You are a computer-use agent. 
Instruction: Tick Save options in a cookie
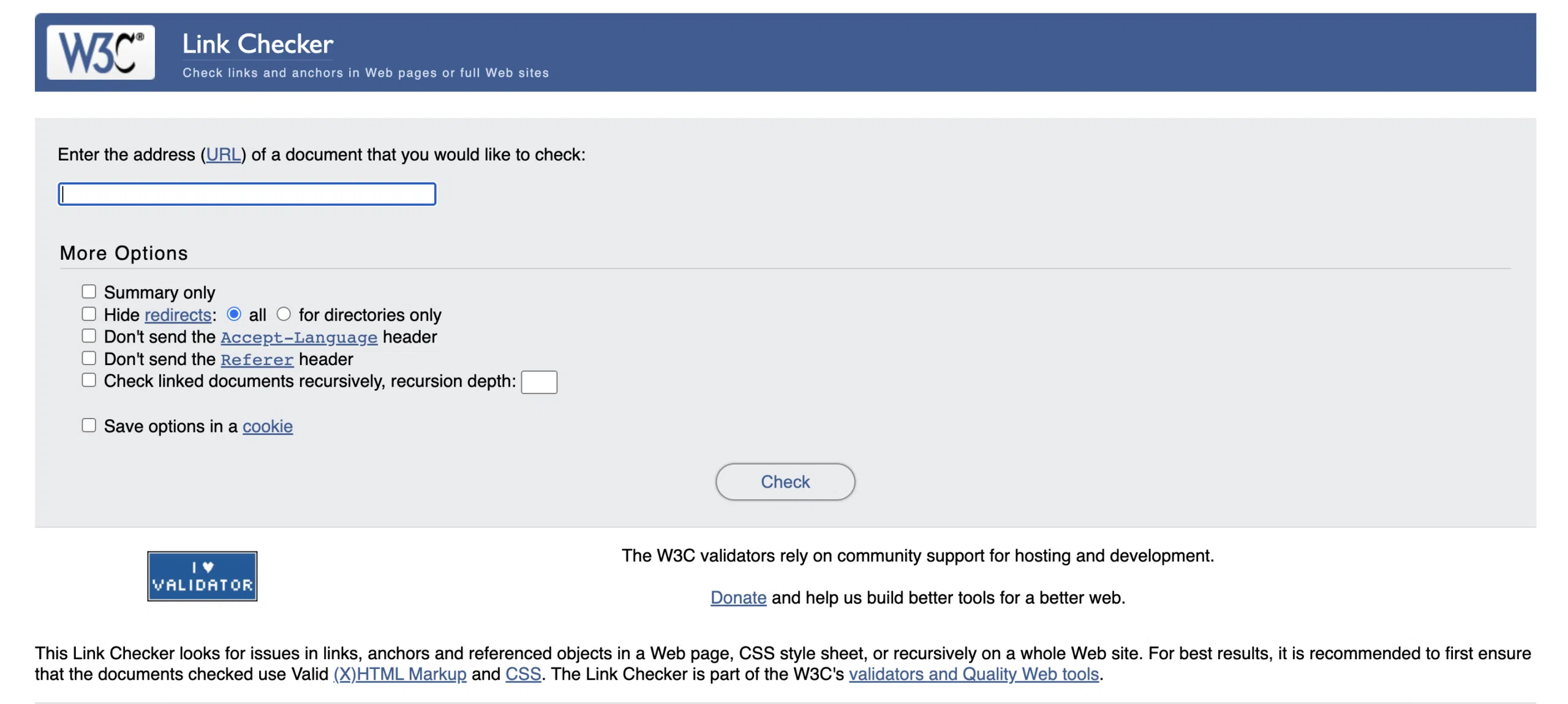(x=89, y=425)
